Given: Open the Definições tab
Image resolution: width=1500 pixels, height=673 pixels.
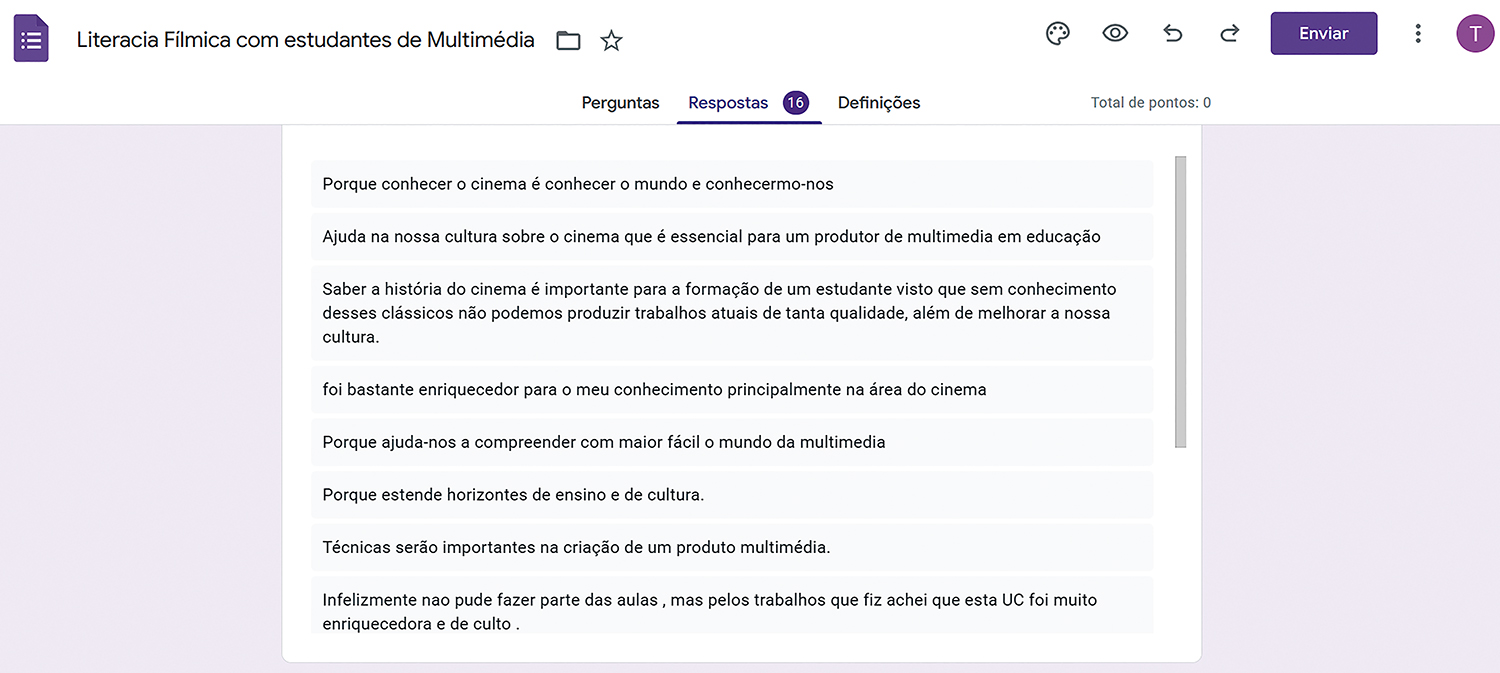Looking at the screenshot, I should tap(879, 103).
